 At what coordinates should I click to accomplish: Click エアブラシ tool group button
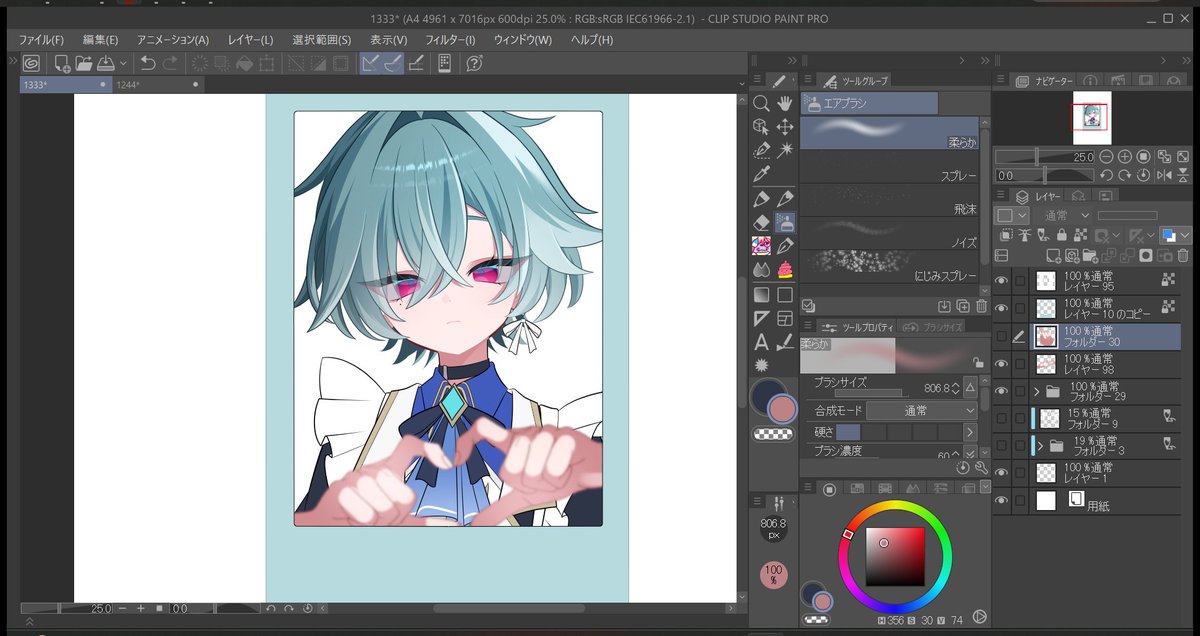coord(869,103)
